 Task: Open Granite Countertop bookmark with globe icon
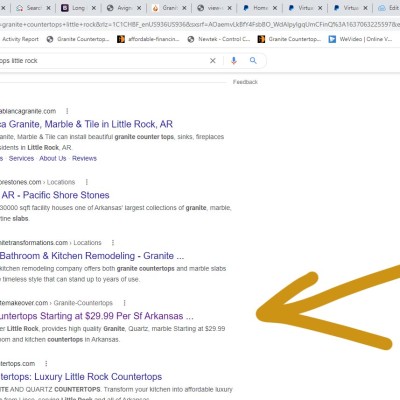pos(78,39)
